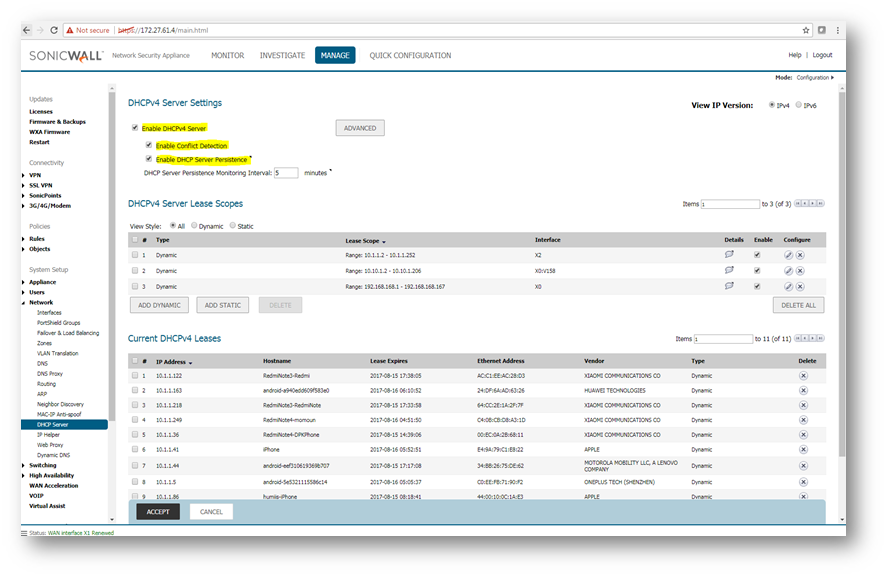Open the QUICK CONFIGURATION tab
Screen dimensions: 888x578
[x=410, y=55]
